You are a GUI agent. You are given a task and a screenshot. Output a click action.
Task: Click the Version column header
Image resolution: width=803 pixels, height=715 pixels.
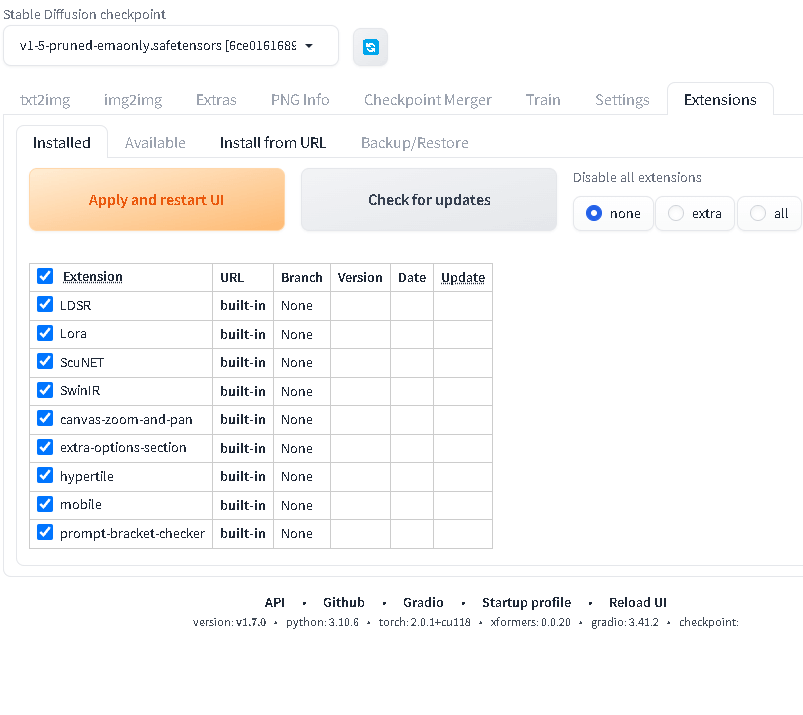(360, 278)
